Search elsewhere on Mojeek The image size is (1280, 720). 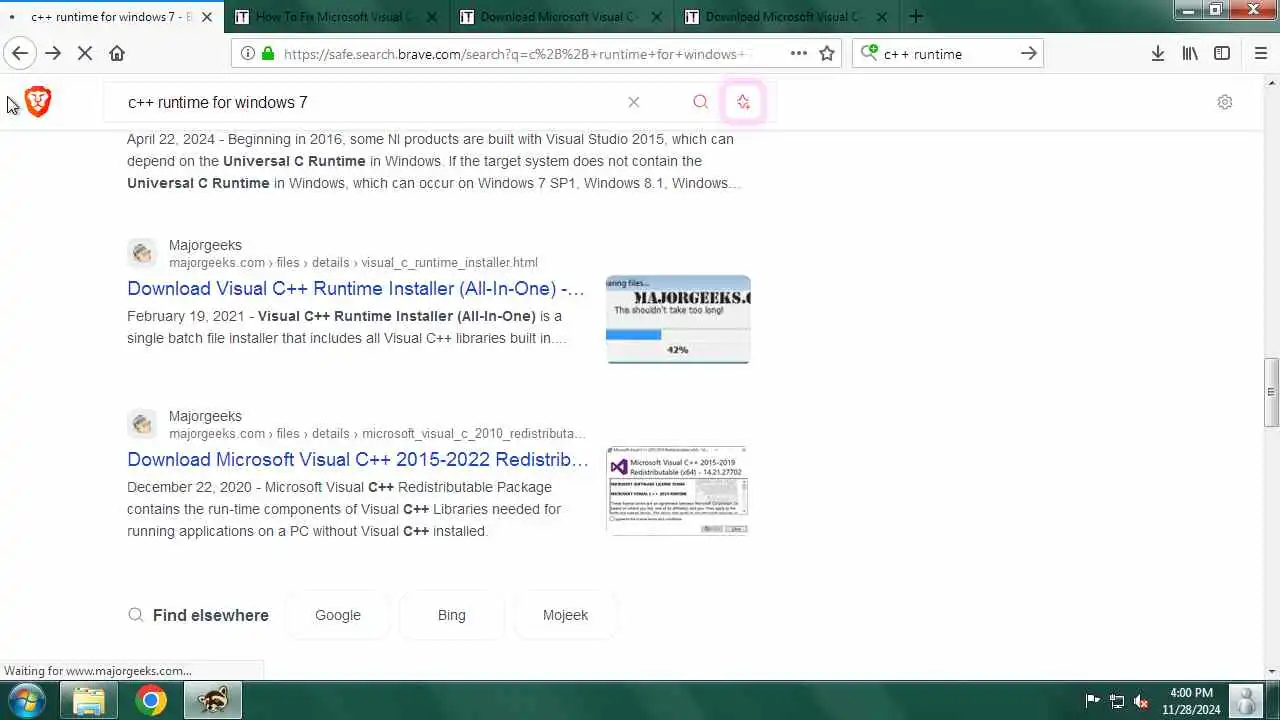tap(565, 615)
